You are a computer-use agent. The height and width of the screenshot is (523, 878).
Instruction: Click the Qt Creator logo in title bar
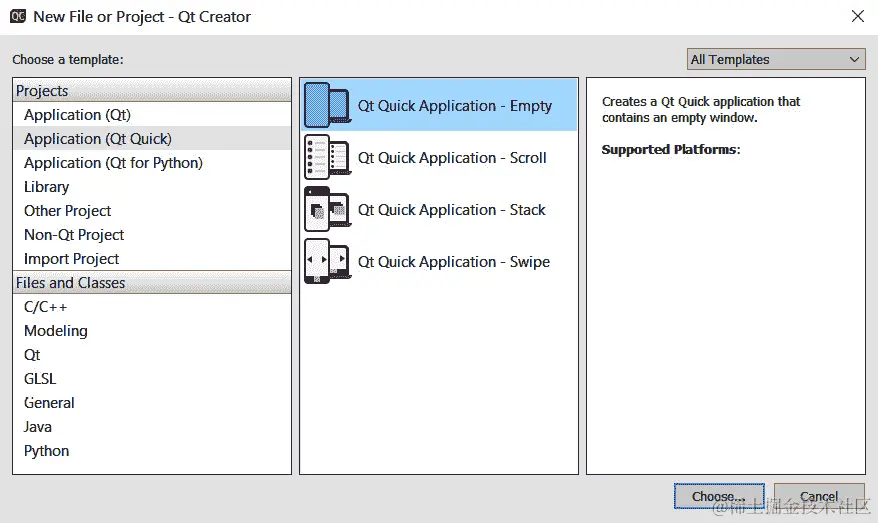point(18,16)
